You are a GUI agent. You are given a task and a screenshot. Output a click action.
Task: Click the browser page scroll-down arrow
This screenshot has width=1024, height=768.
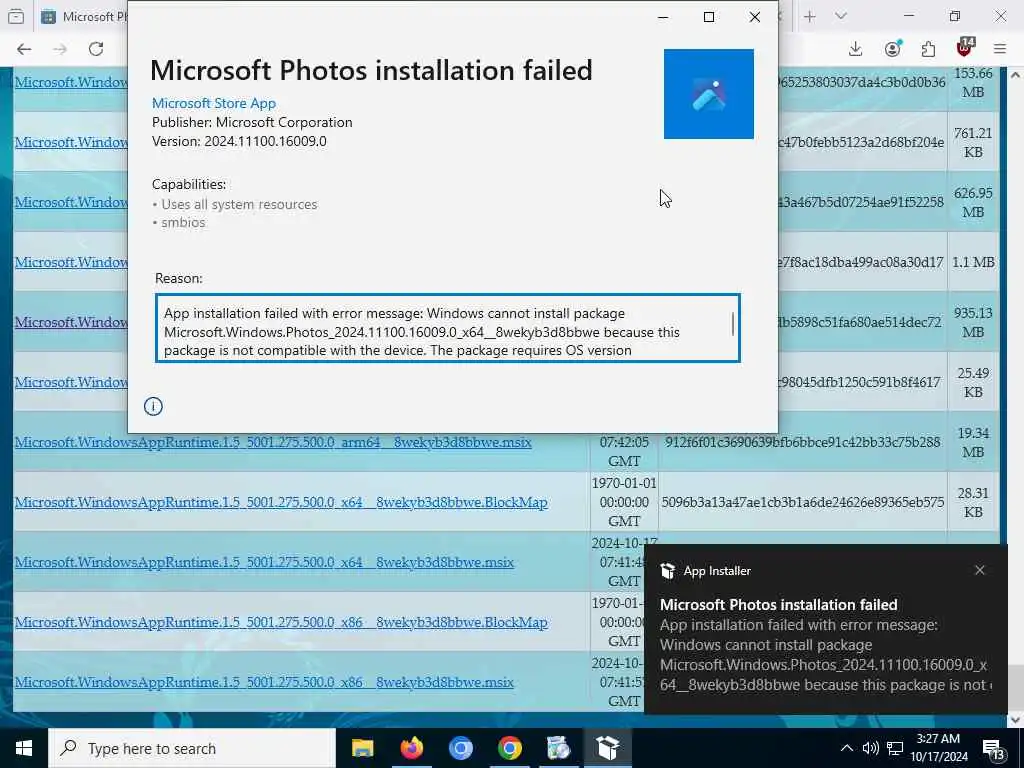click(x=1015, y=720)
